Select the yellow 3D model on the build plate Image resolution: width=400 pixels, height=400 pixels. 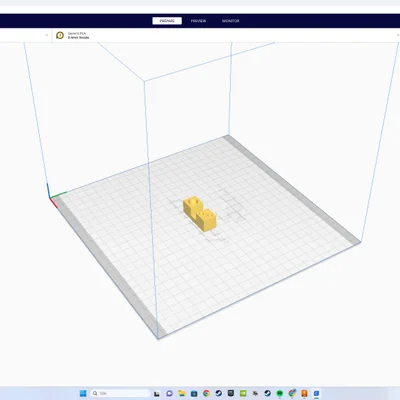point(200,214)
